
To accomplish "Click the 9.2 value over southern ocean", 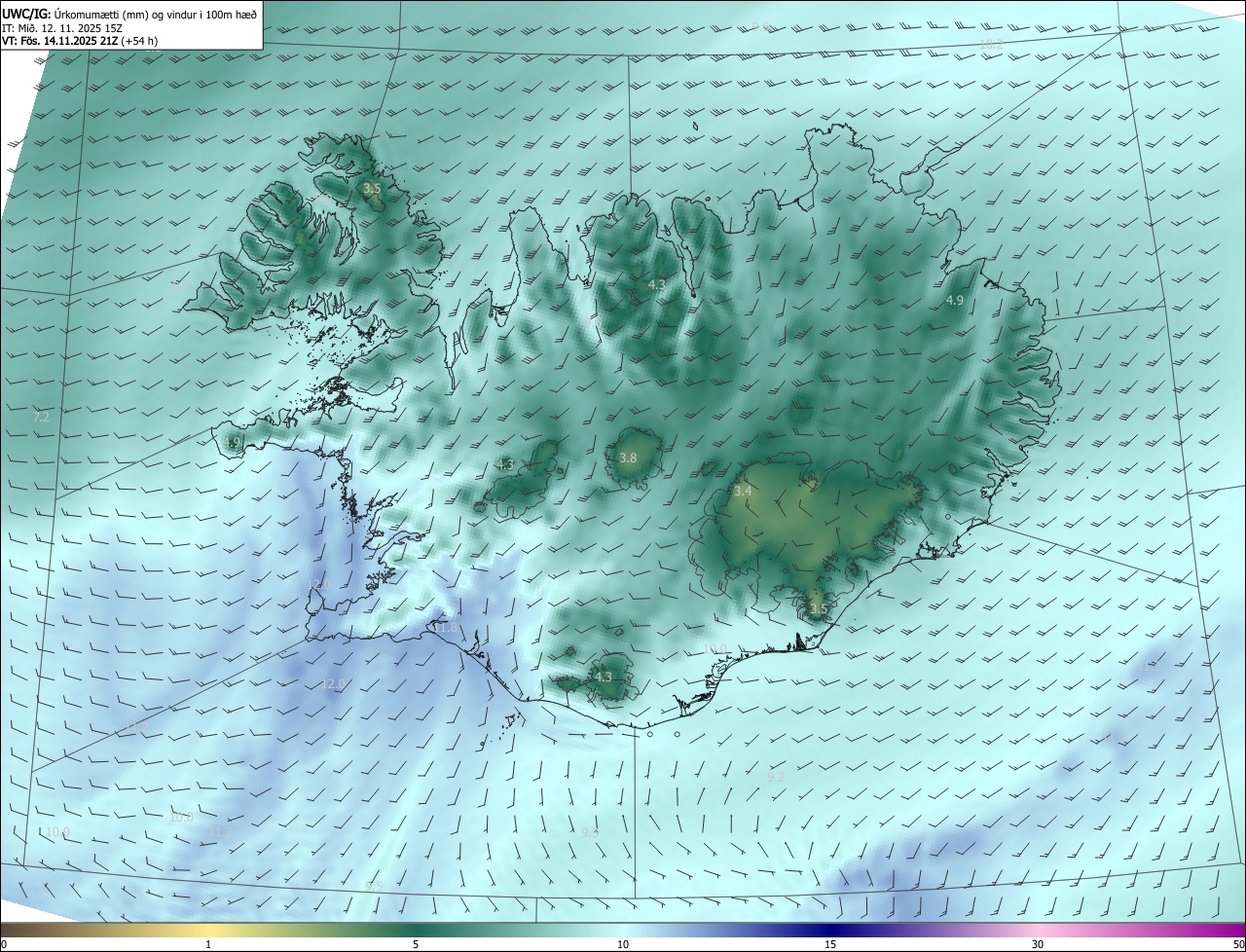I will click(776, 777).
